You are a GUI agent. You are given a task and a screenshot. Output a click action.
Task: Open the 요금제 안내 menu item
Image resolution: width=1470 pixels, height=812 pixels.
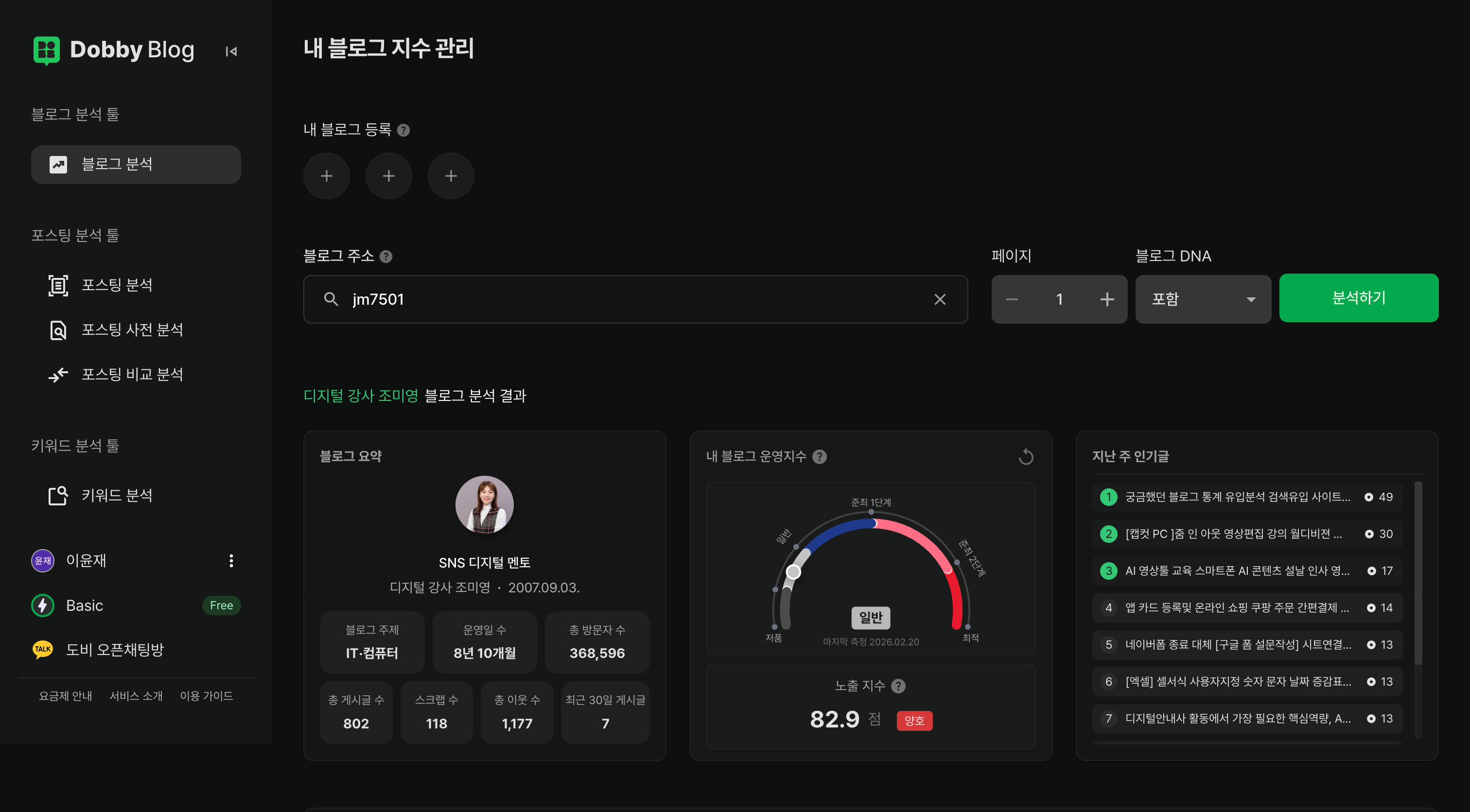65,695
